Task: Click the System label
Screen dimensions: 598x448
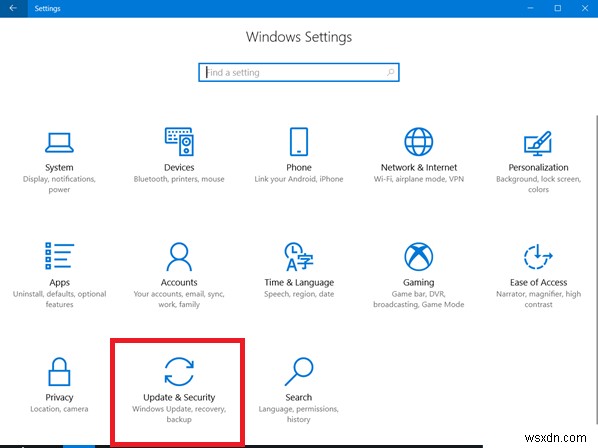Action: (59, 167)
